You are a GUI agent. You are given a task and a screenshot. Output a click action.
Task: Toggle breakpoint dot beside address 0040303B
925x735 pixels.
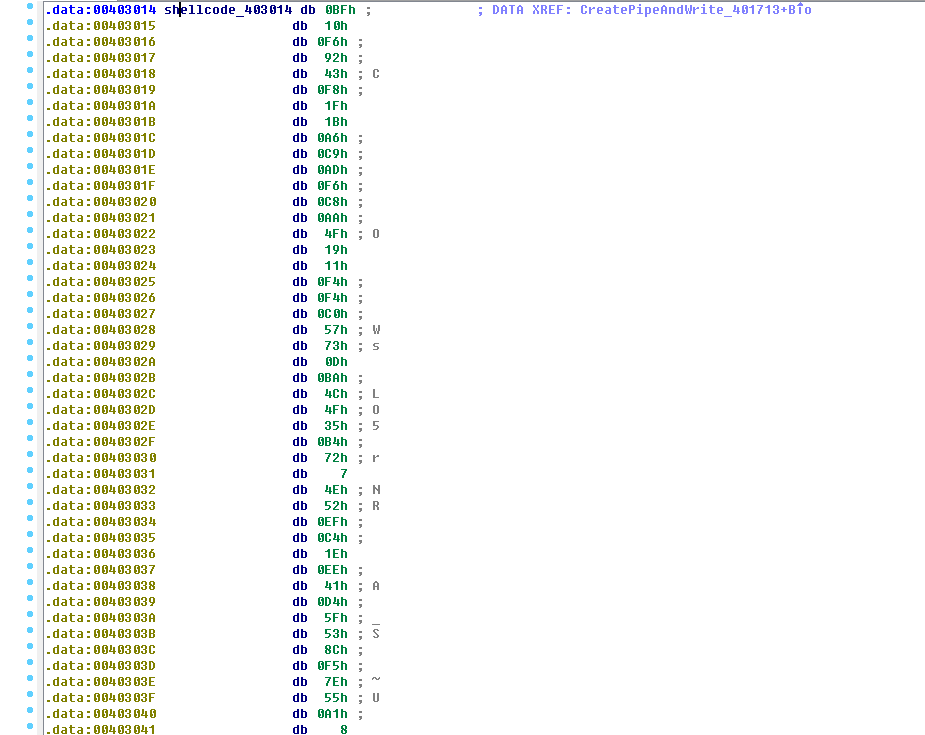30,630
